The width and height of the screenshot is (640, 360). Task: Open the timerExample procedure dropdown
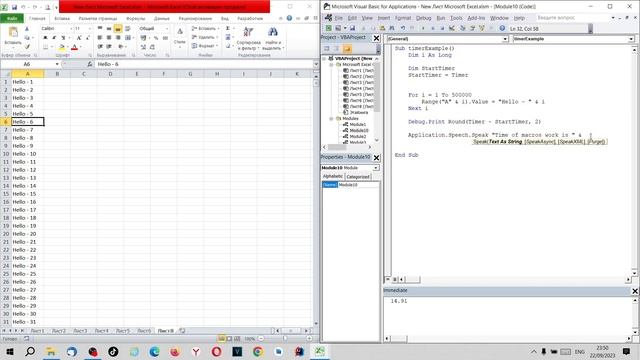tap(631, 39)
